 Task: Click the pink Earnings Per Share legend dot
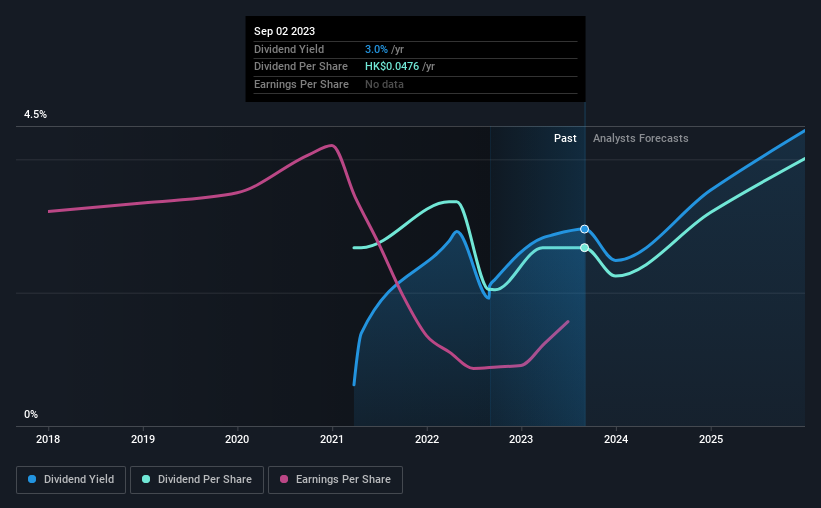pos(284,479)
